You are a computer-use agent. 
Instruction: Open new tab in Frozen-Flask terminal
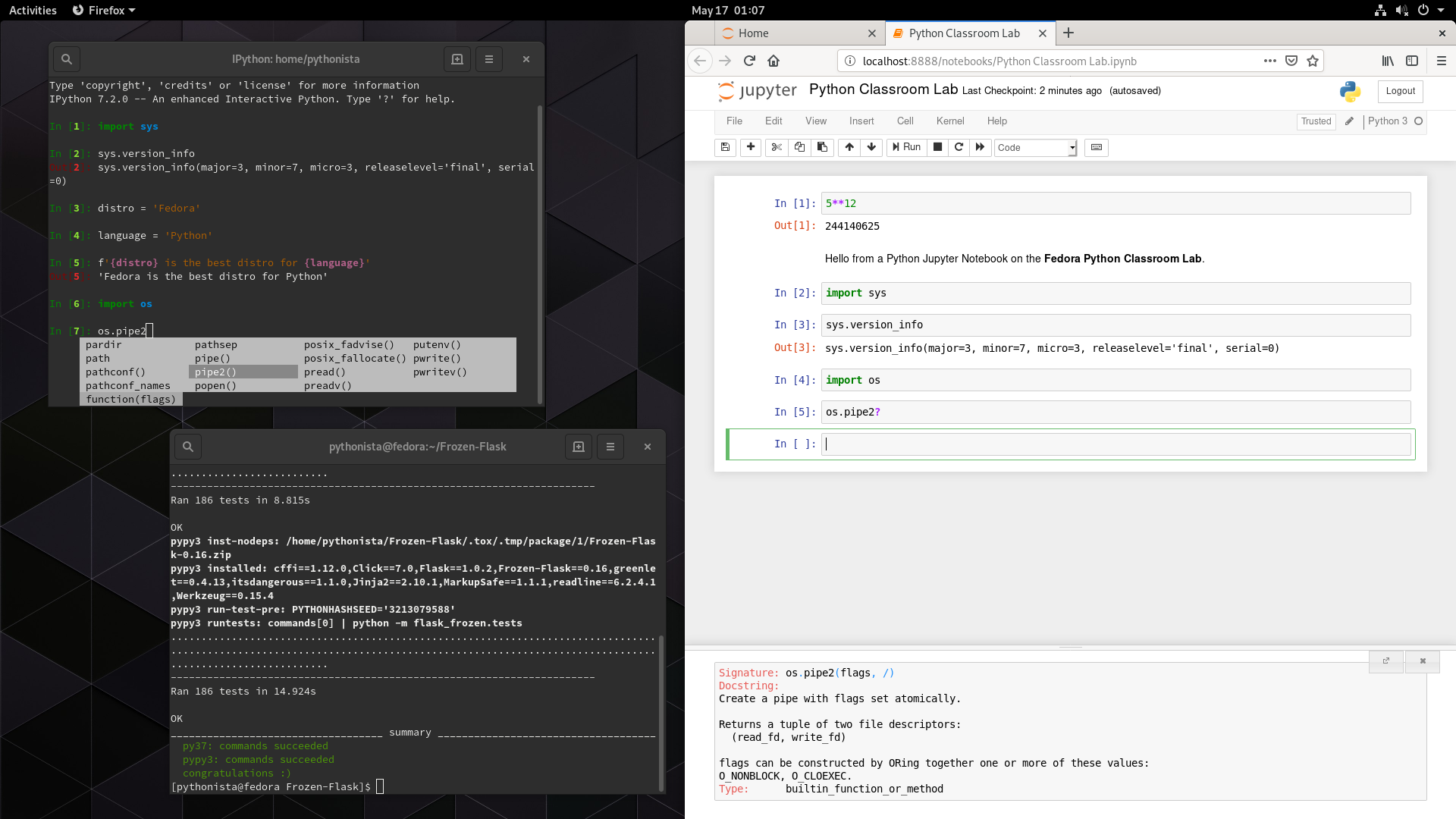point(579,447)
